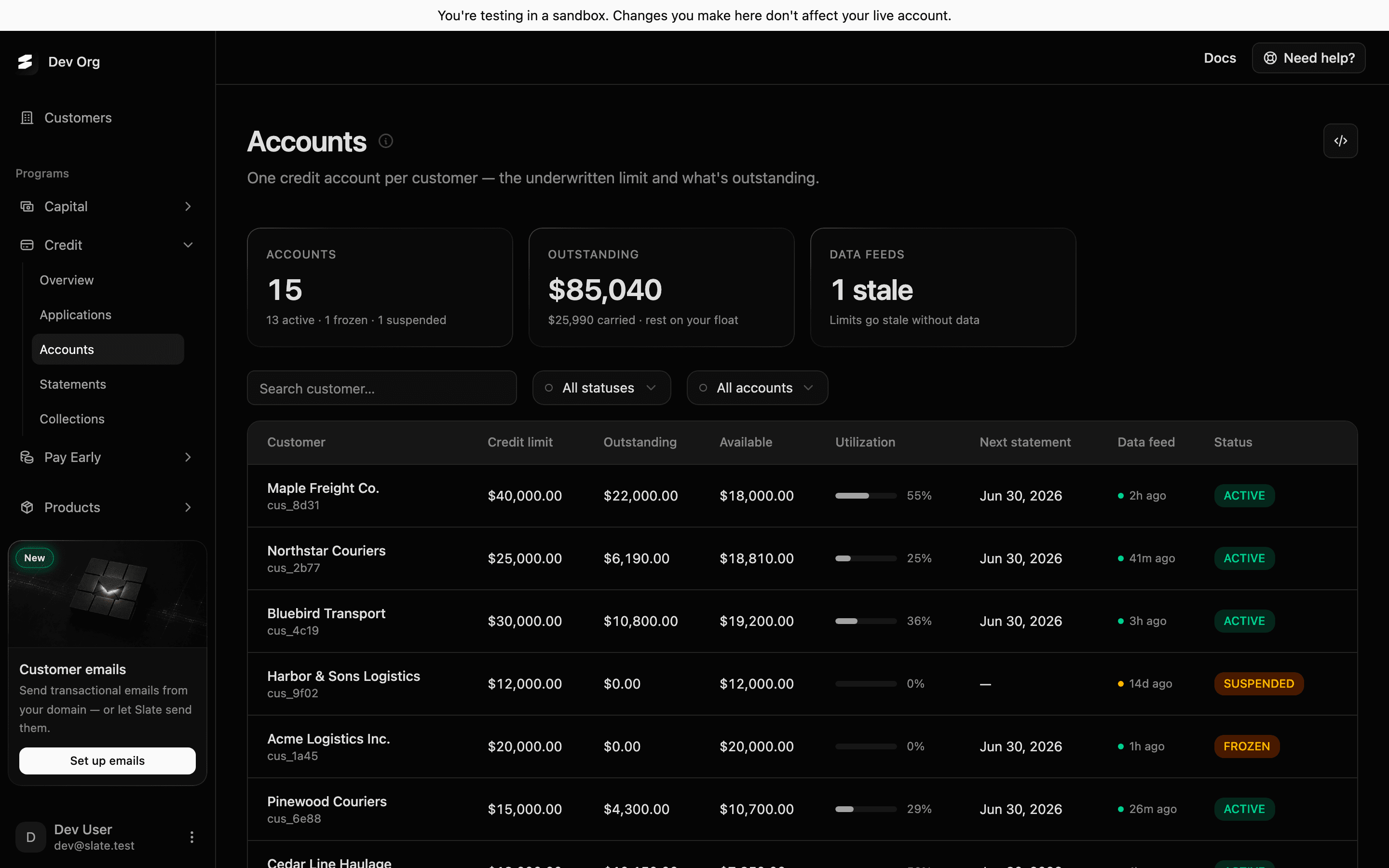The image size is (1389, 868).
Task: Open Statements in the sidebar
Action: [x=73, y=384]
